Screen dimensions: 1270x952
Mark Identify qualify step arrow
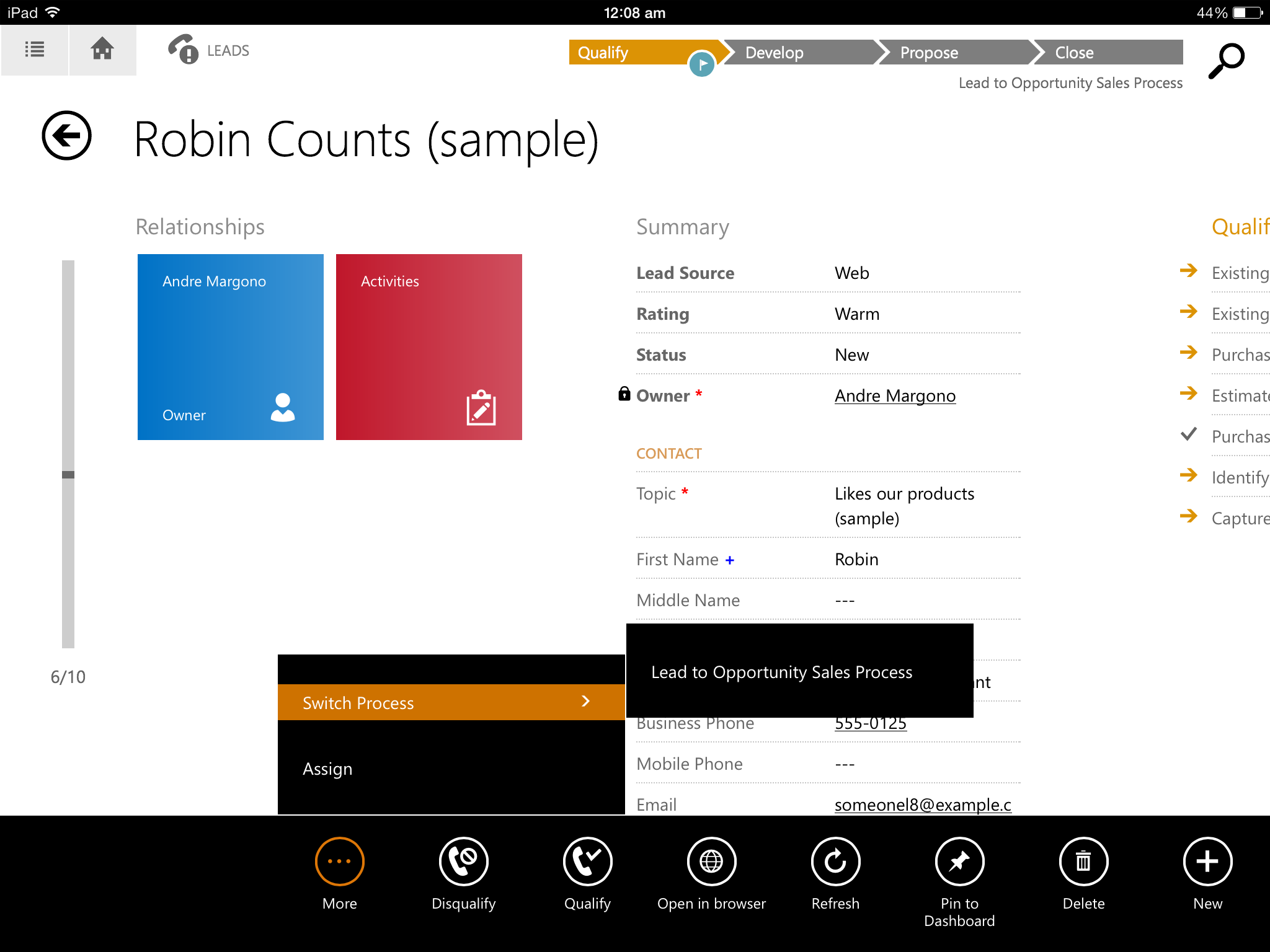click(x=1188, y=475)
